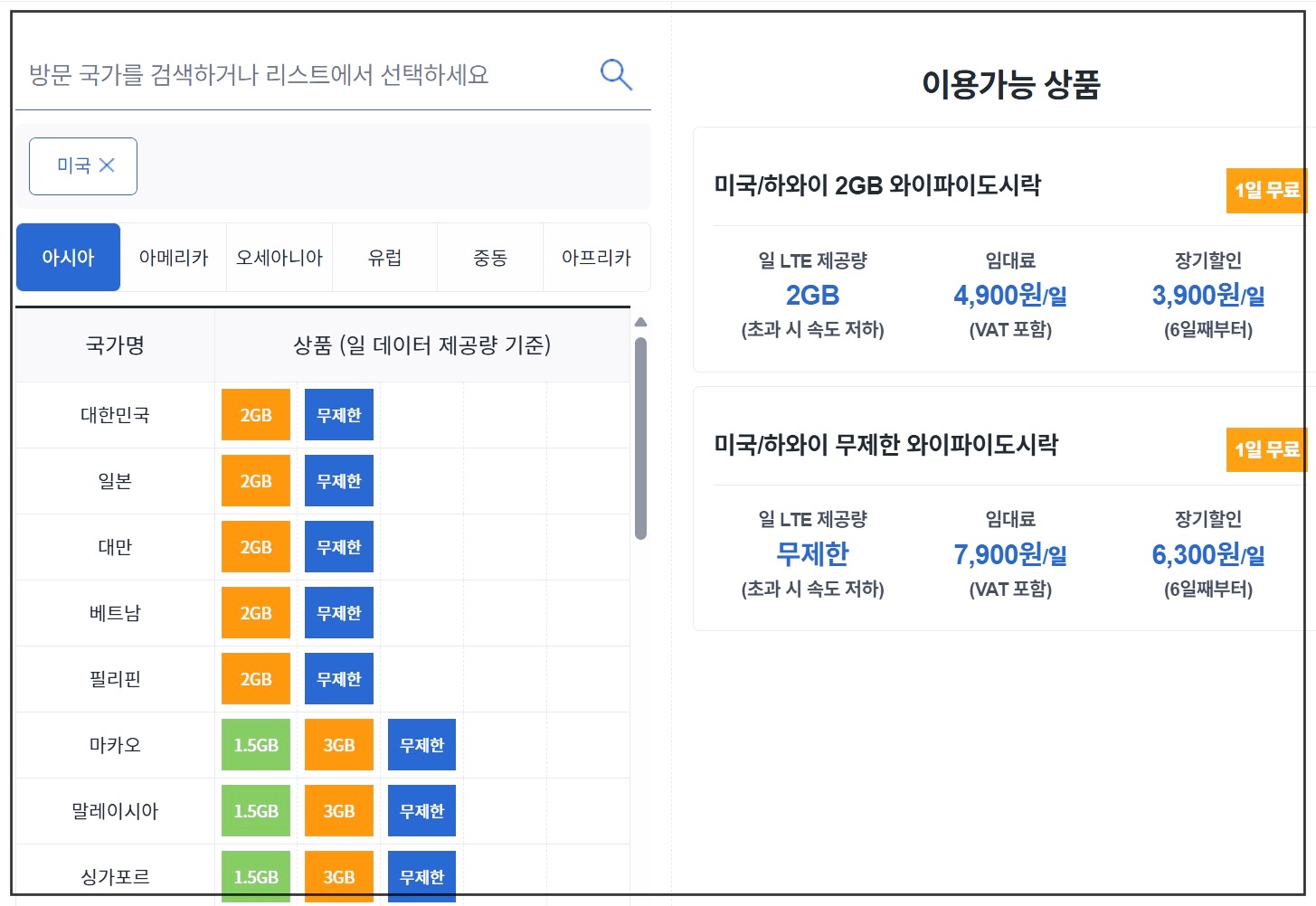
Task: Open the 유럽 region tab
Action: (x=384, y=257)
